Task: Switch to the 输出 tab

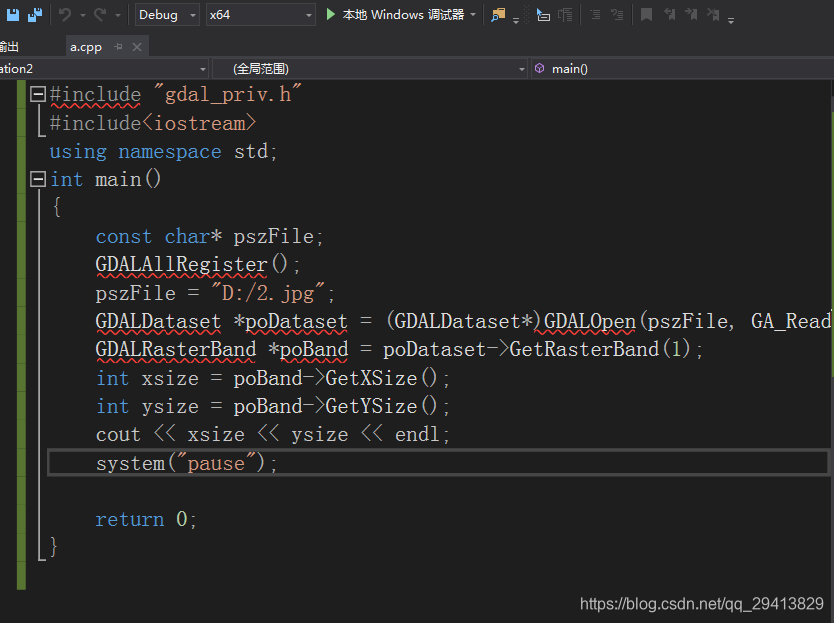Action: [10, 47]
